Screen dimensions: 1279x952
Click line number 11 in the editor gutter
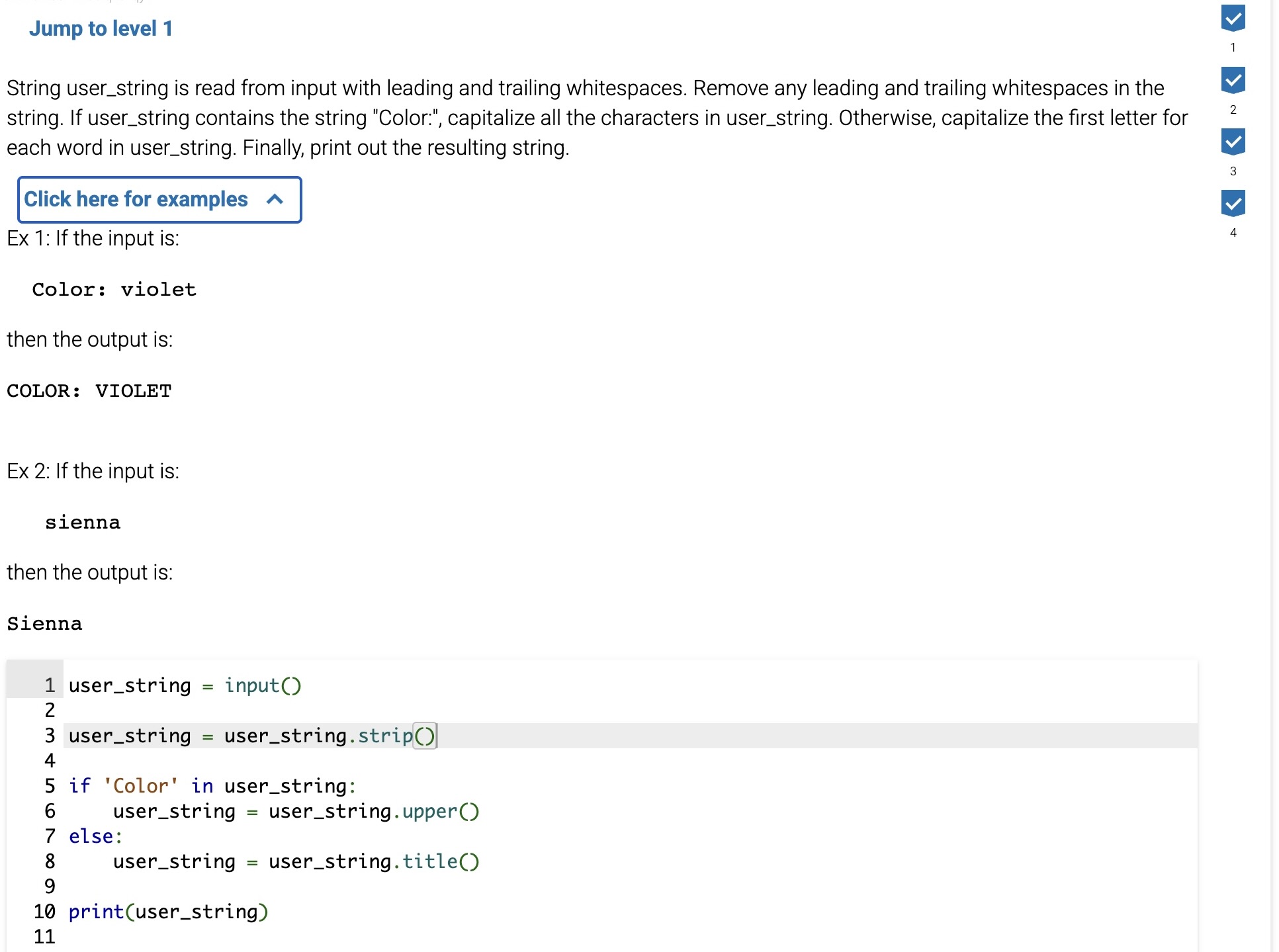click(x=44, y=937)
